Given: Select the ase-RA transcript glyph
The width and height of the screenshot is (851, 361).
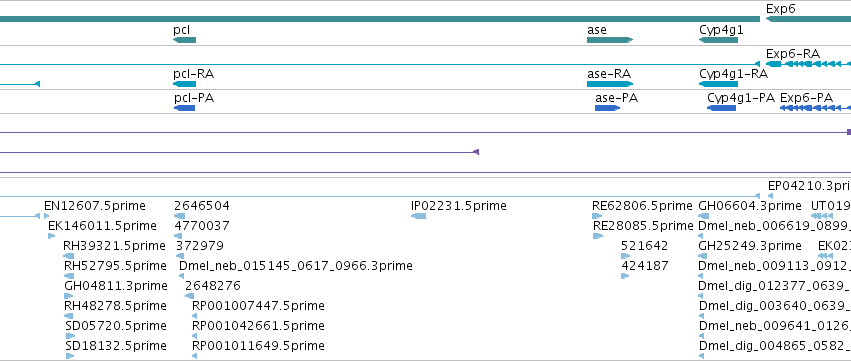Looking at the screenshot, I should click(x=610, y=84).
